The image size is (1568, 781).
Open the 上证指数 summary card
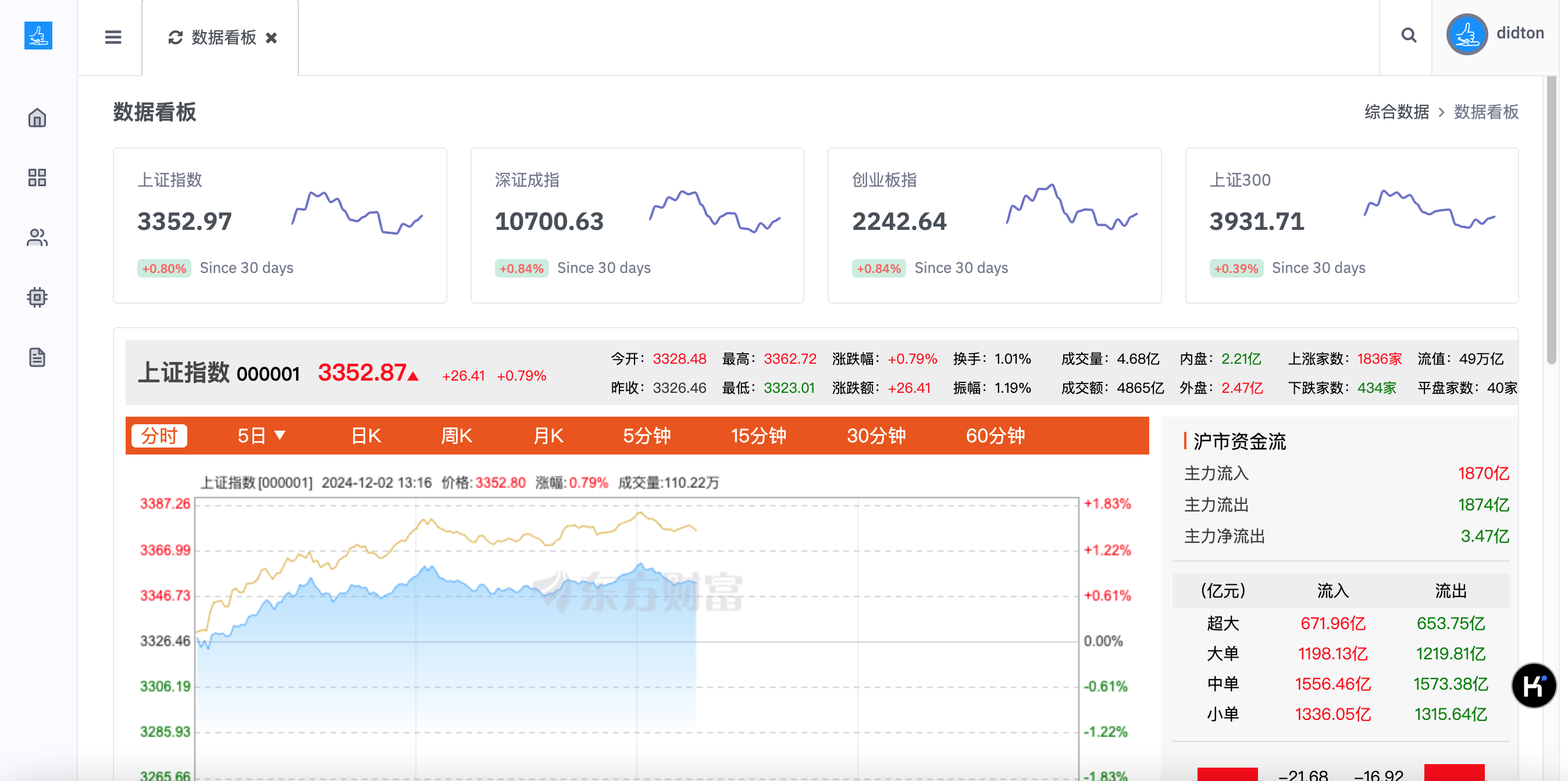[x=280, y=225]
